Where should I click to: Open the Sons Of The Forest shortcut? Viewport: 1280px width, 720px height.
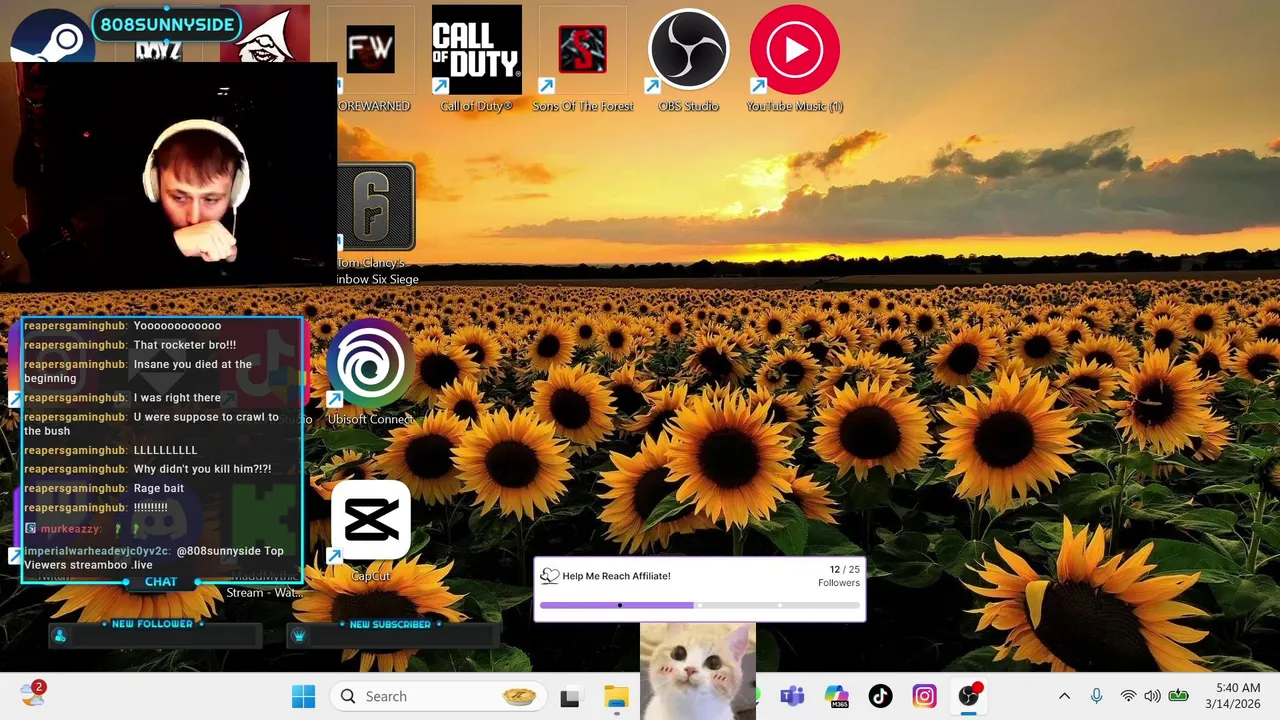583,58
